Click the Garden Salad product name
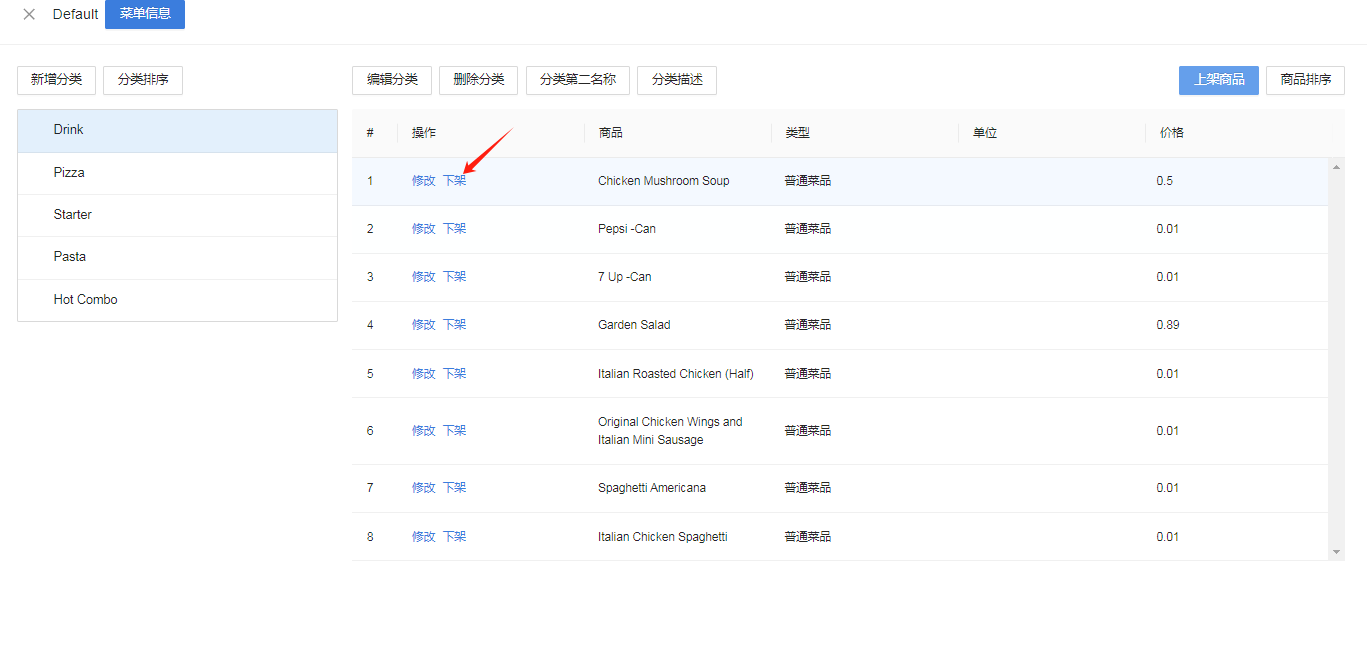Screen dimensions: 1367x645 pos(634,325)
